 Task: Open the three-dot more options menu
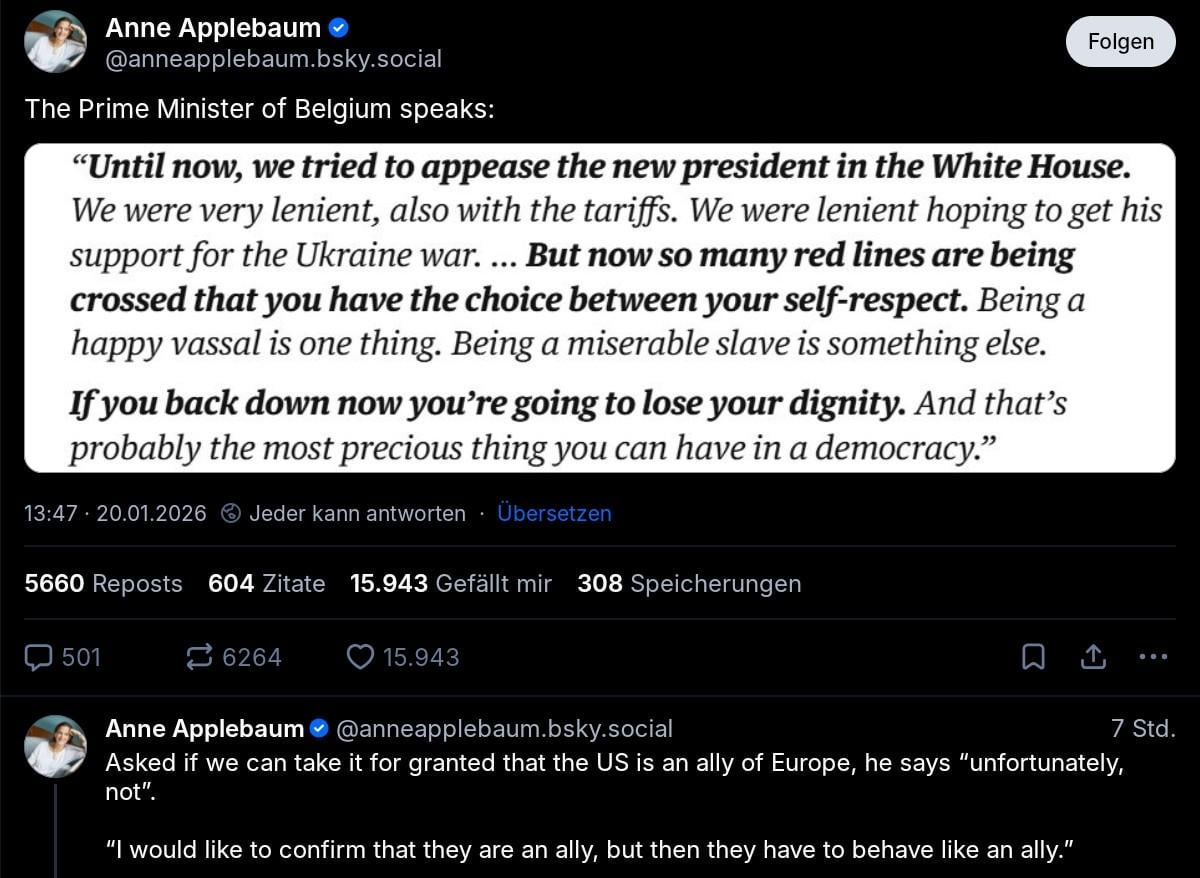coord(1153,657)
